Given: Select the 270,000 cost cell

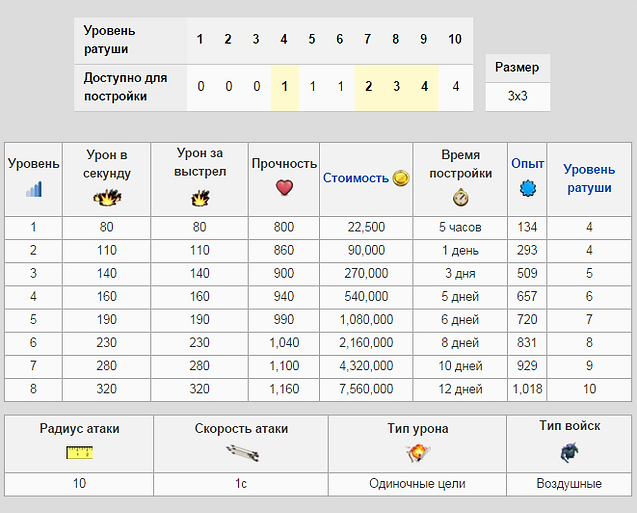Looking at the screenshot, I should click(x=366, y=273).
